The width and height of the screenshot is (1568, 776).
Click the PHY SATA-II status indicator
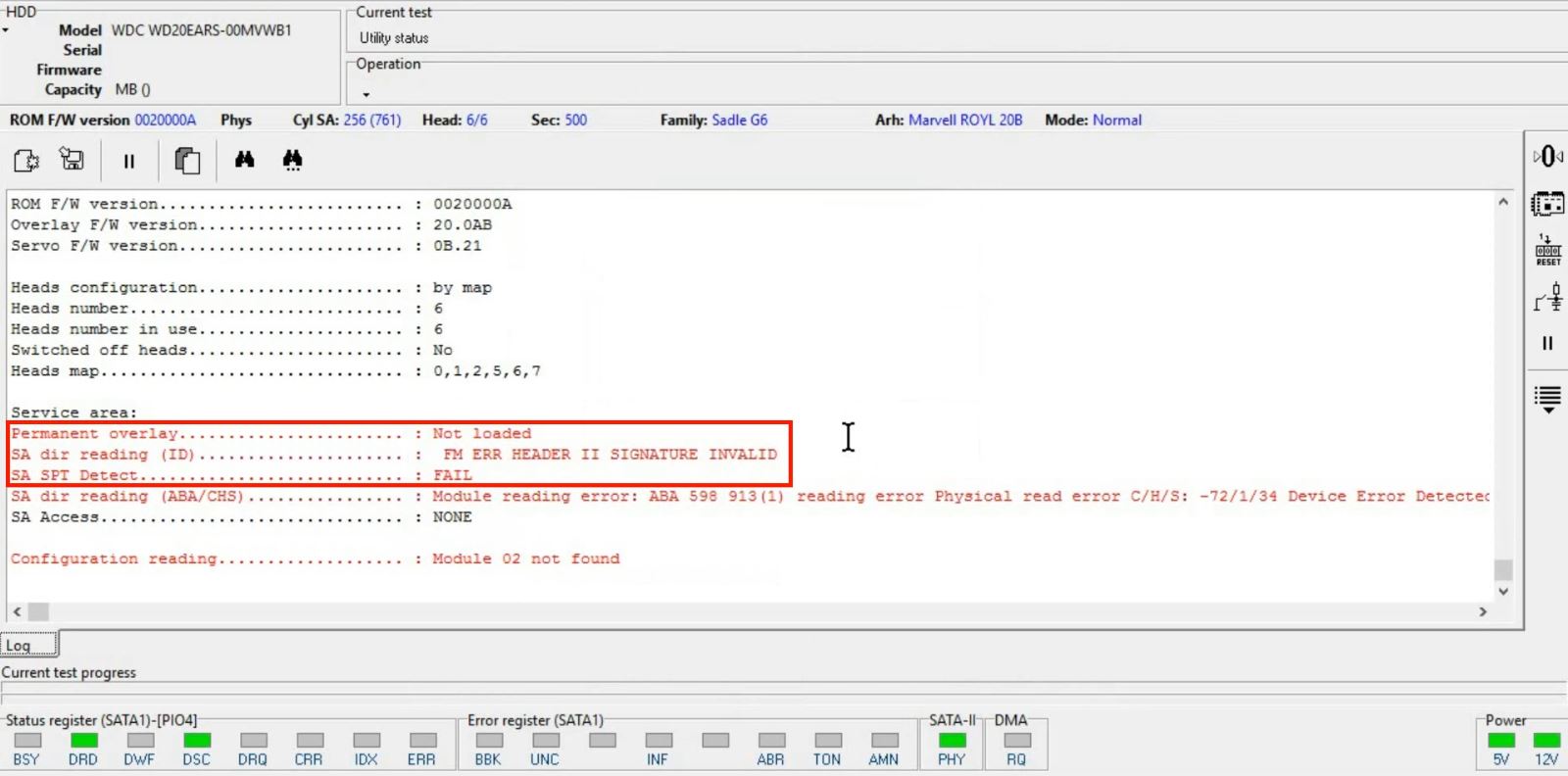click(952, 741)
